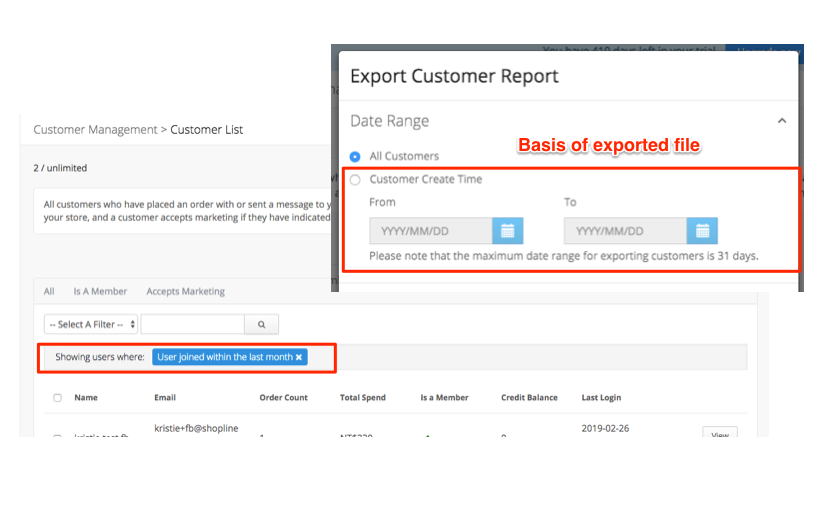Go to Customer Management breadcrumb
This screenshot has width=833, height=512.
tap(95, 130)
